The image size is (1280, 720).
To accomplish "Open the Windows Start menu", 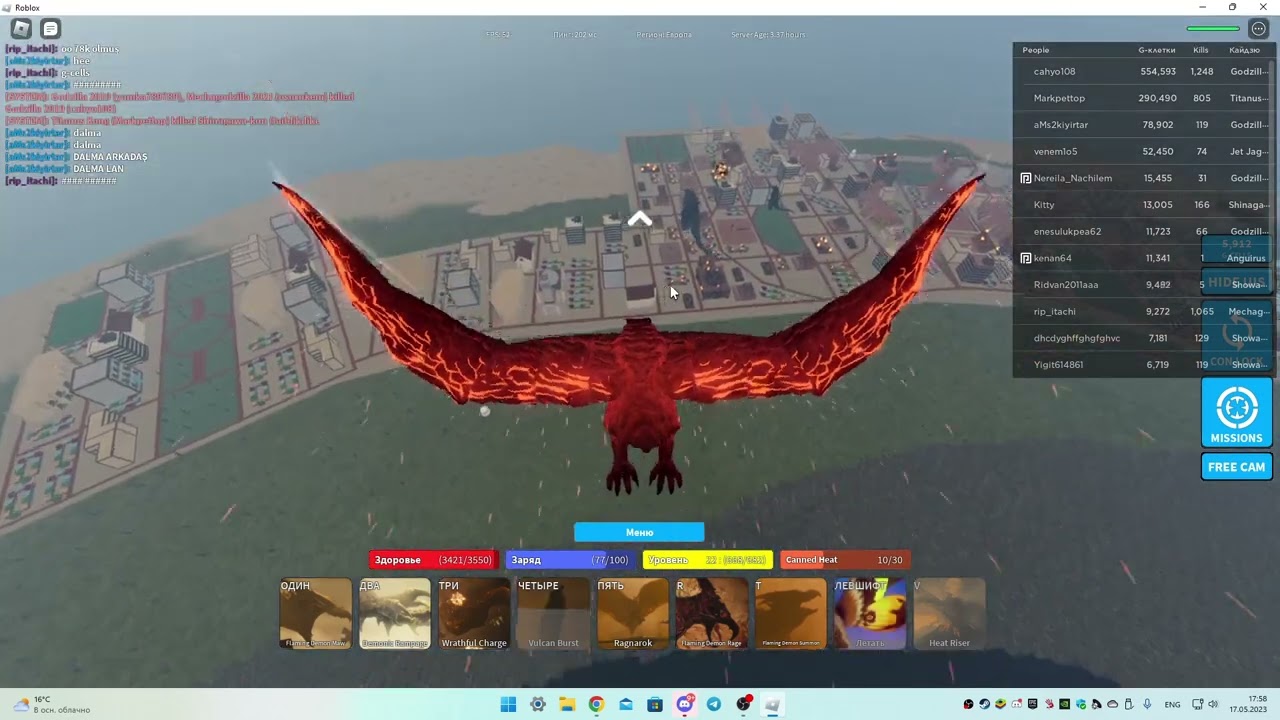I will tap(508, 704).
